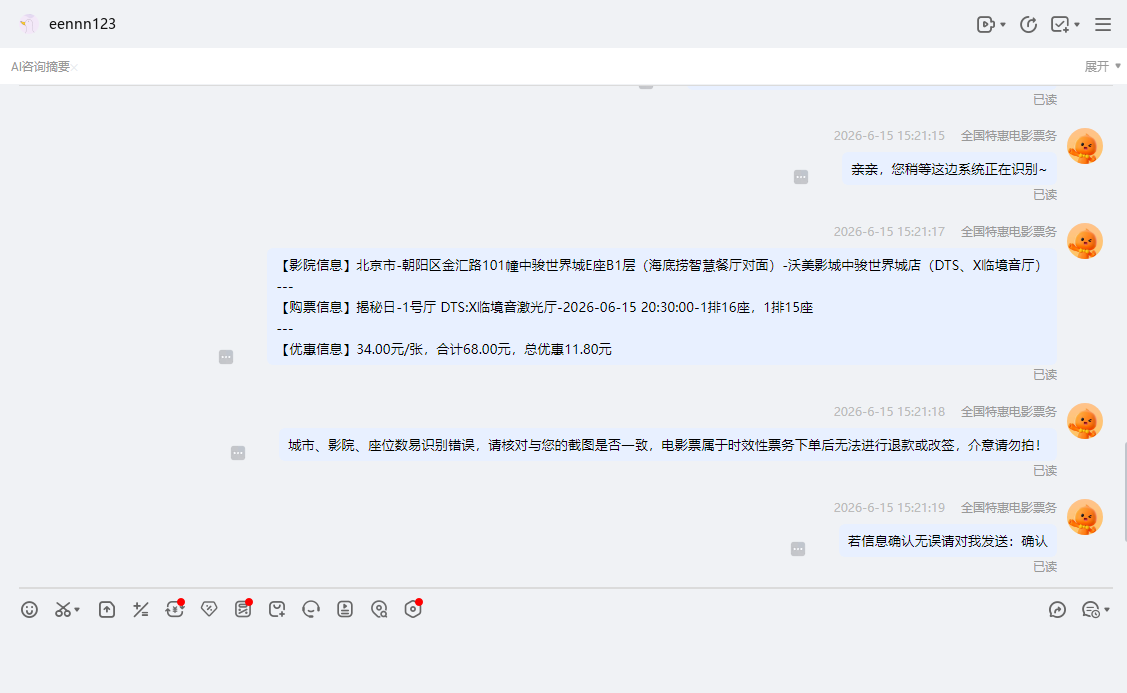Close the AI咨询摘要 tab with the x
This screenshot has height=693, width=1127.
coord(74,68)
